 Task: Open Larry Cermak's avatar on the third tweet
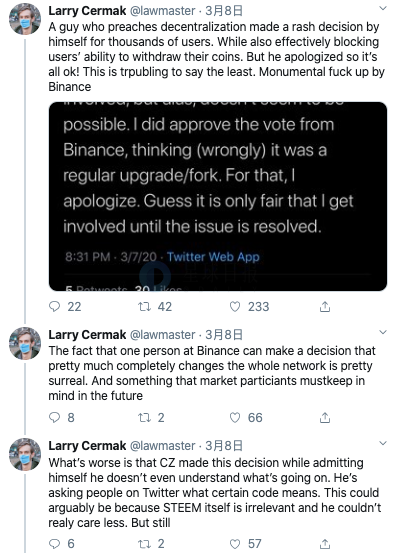25,454
